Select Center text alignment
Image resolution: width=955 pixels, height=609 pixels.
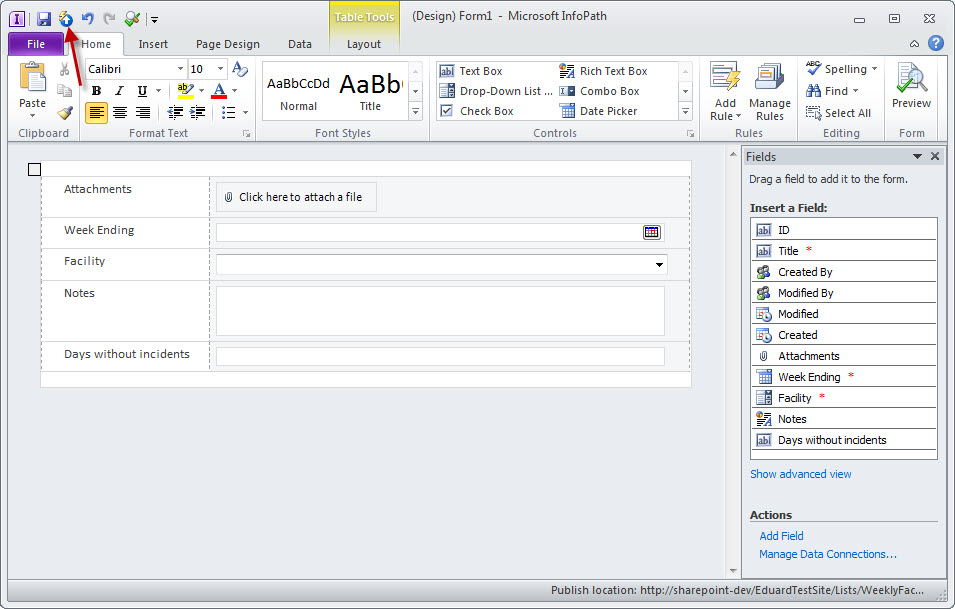coord(120,113)
